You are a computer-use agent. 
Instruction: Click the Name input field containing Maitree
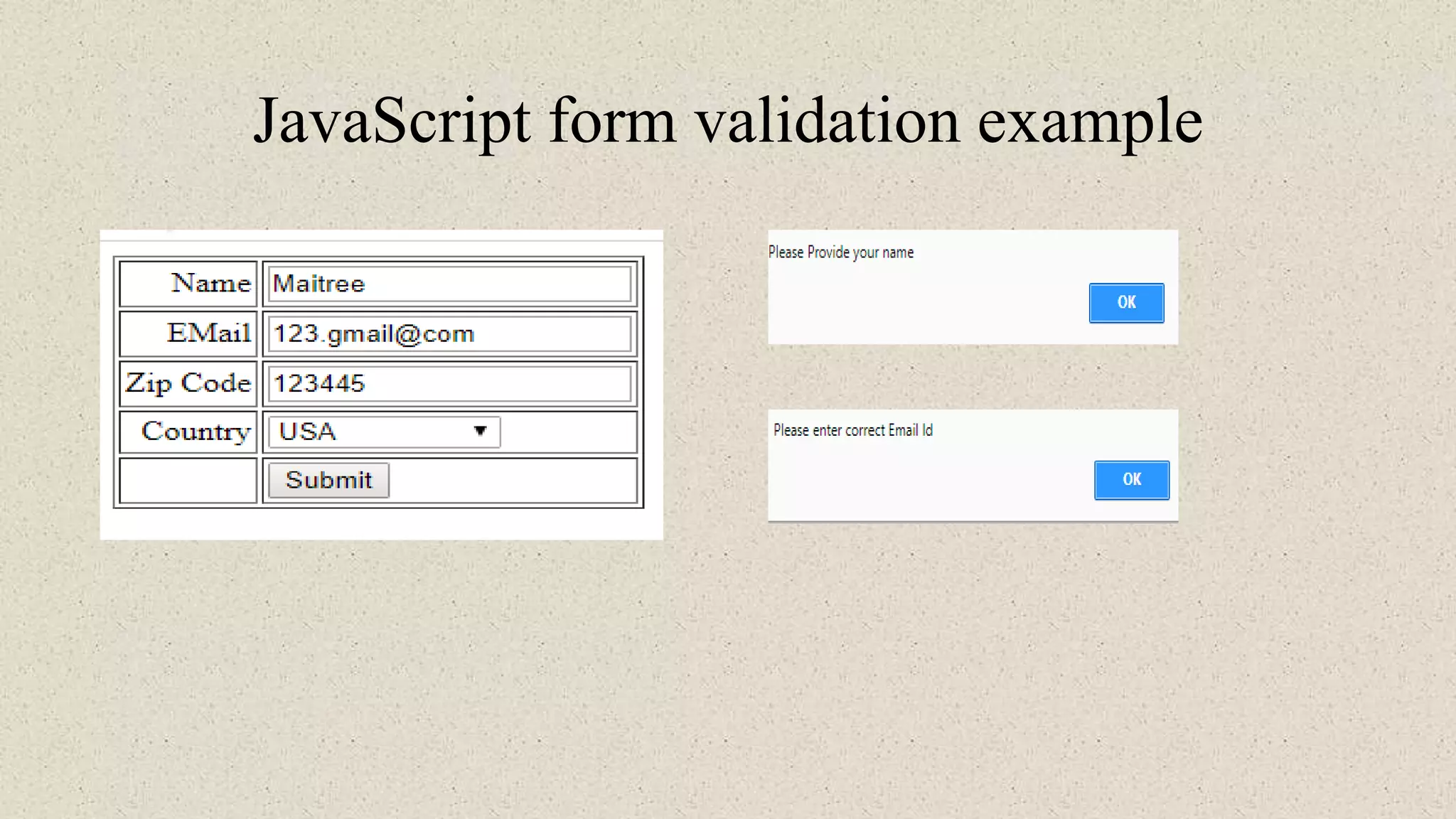tap(449, 284)
